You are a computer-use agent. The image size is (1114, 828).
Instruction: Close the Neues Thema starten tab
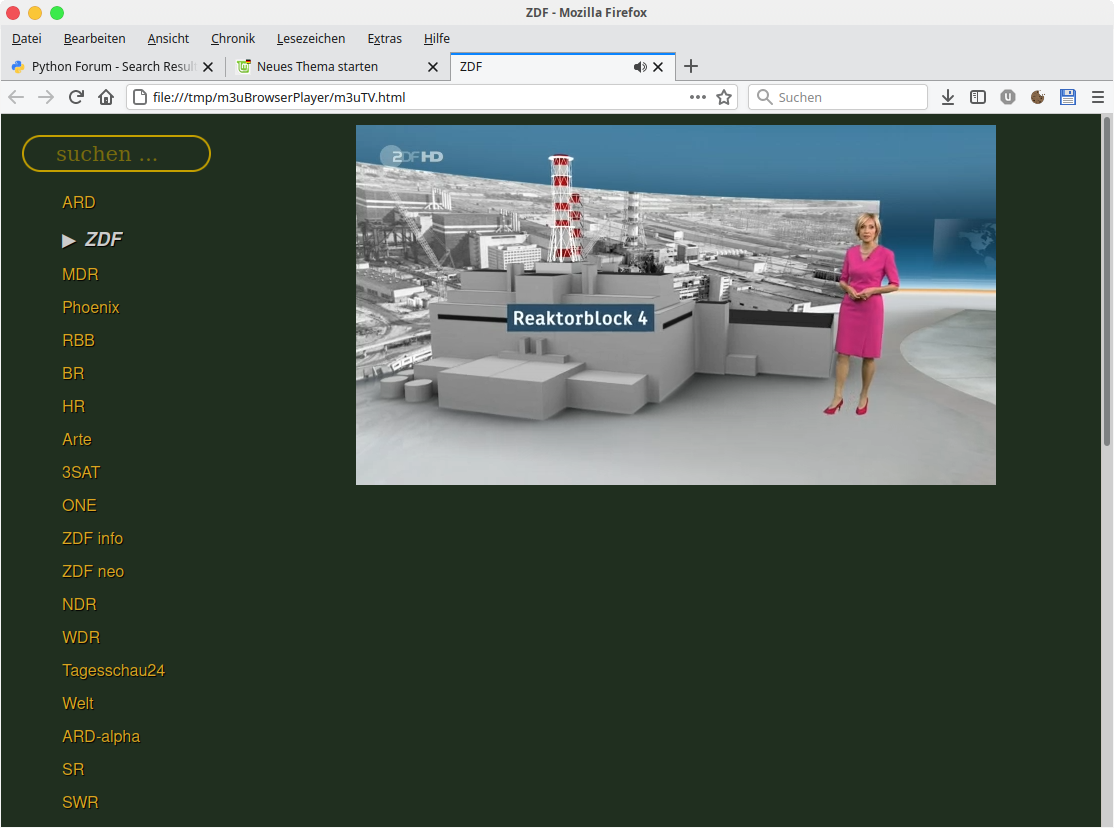coord(433,67)
